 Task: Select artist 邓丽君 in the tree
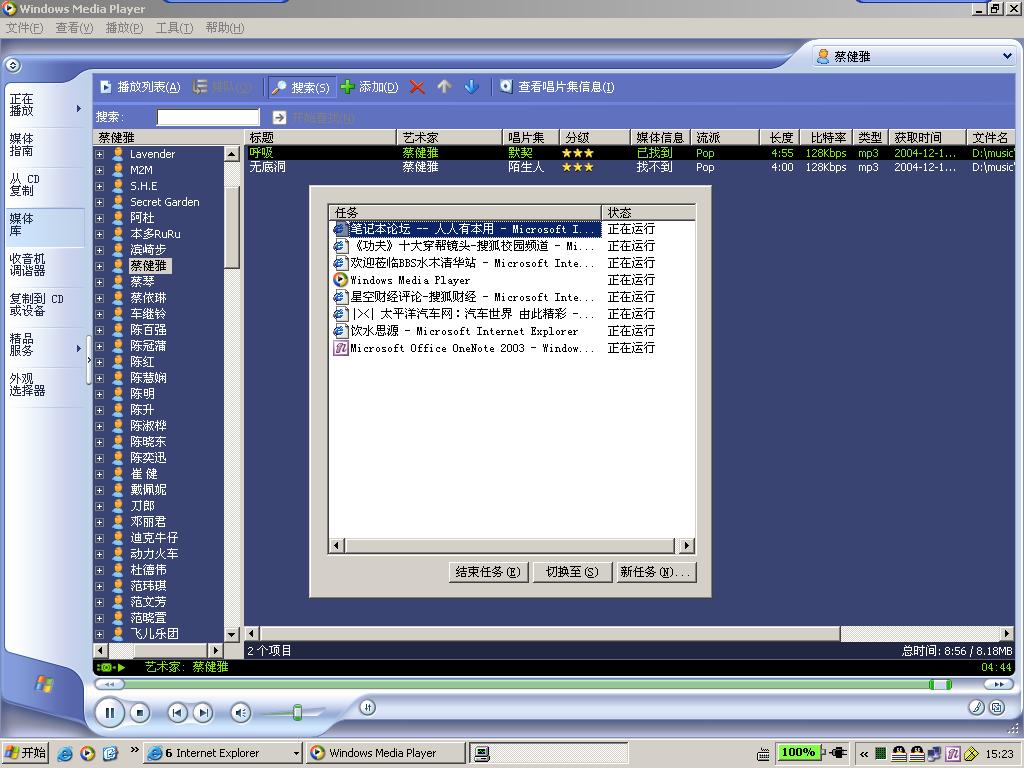148,522
